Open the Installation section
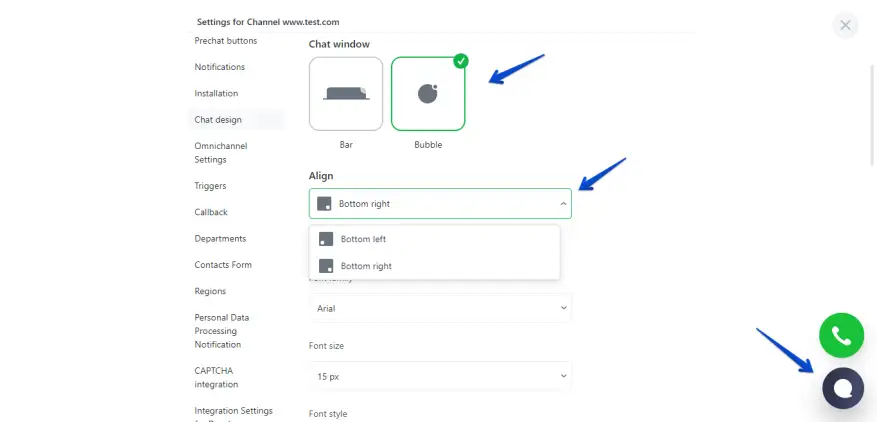This screenshot has width=877, height=422. click(x=216, y=93)
